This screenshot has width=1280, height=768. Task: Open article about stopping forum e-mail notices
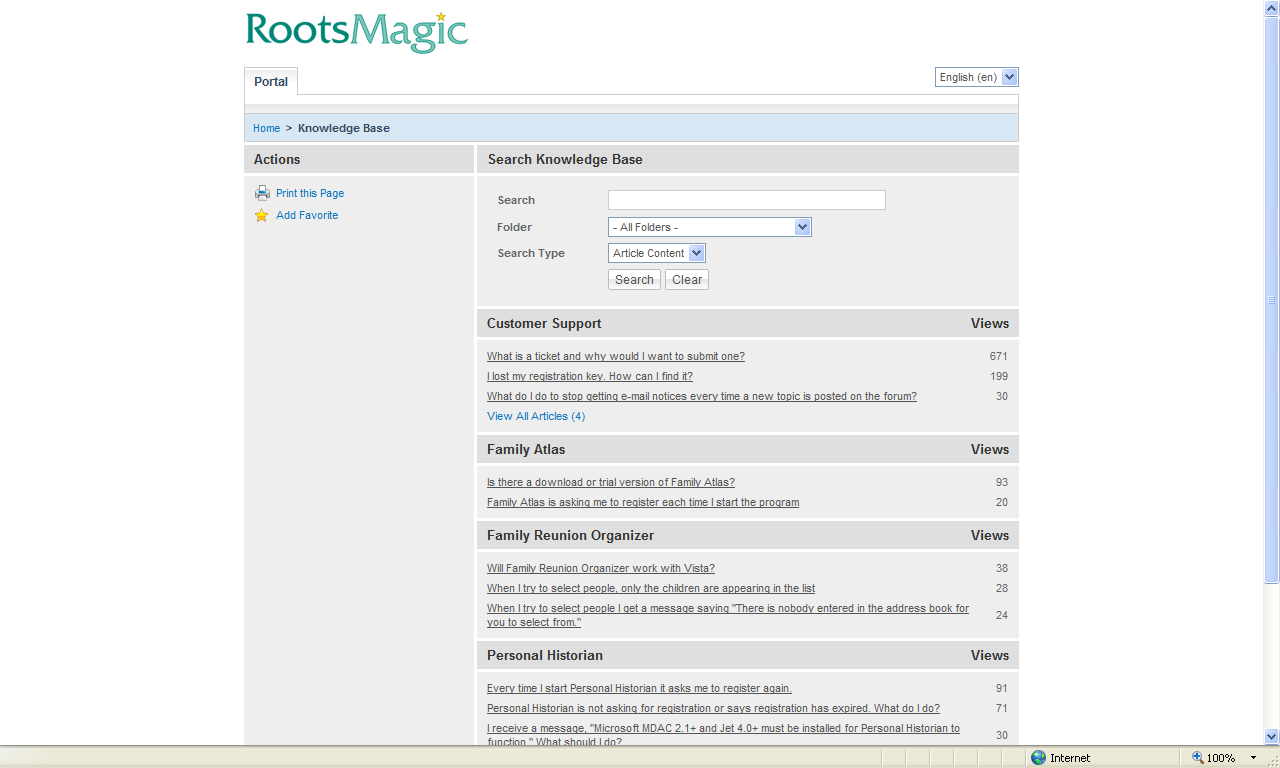702,396
